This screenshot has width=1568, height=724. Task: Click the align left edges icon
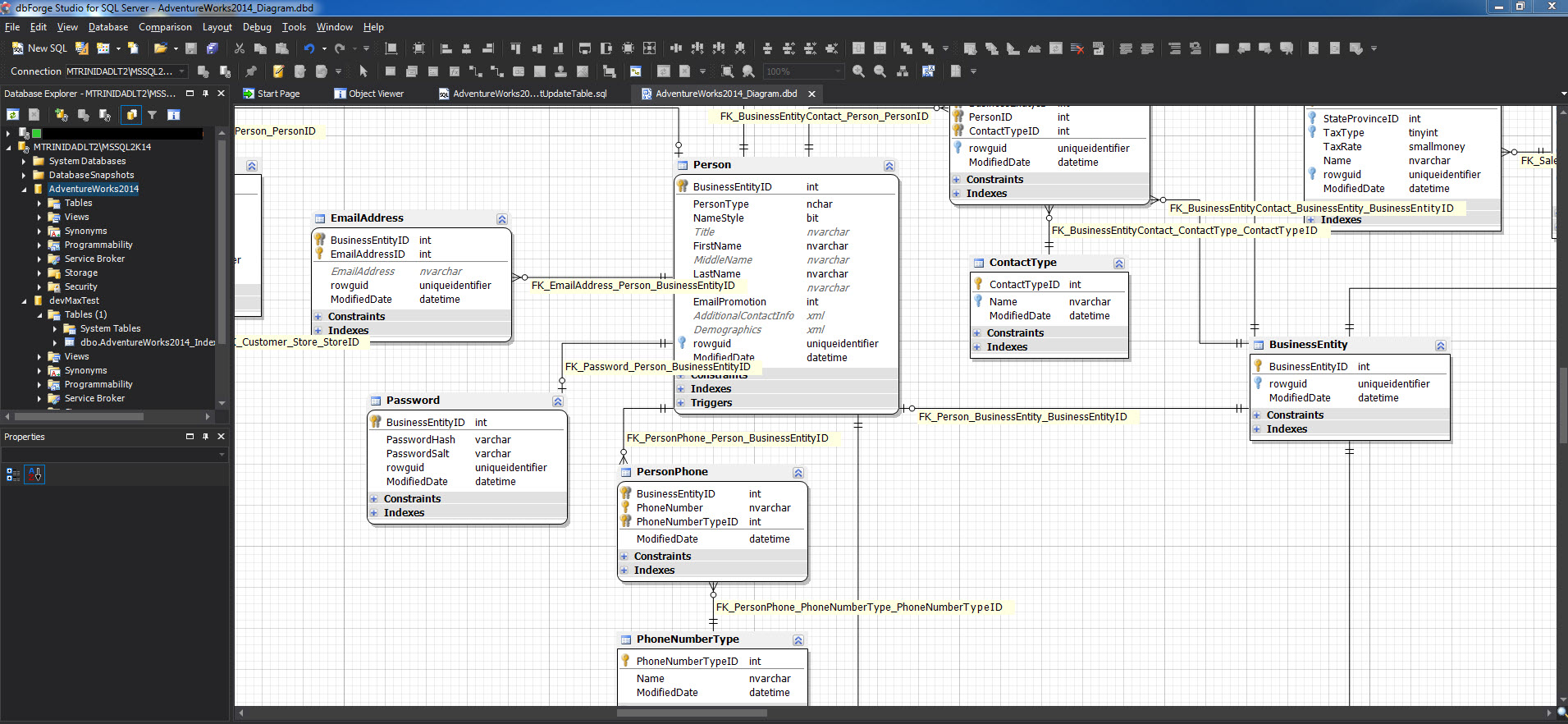[446, 48]
